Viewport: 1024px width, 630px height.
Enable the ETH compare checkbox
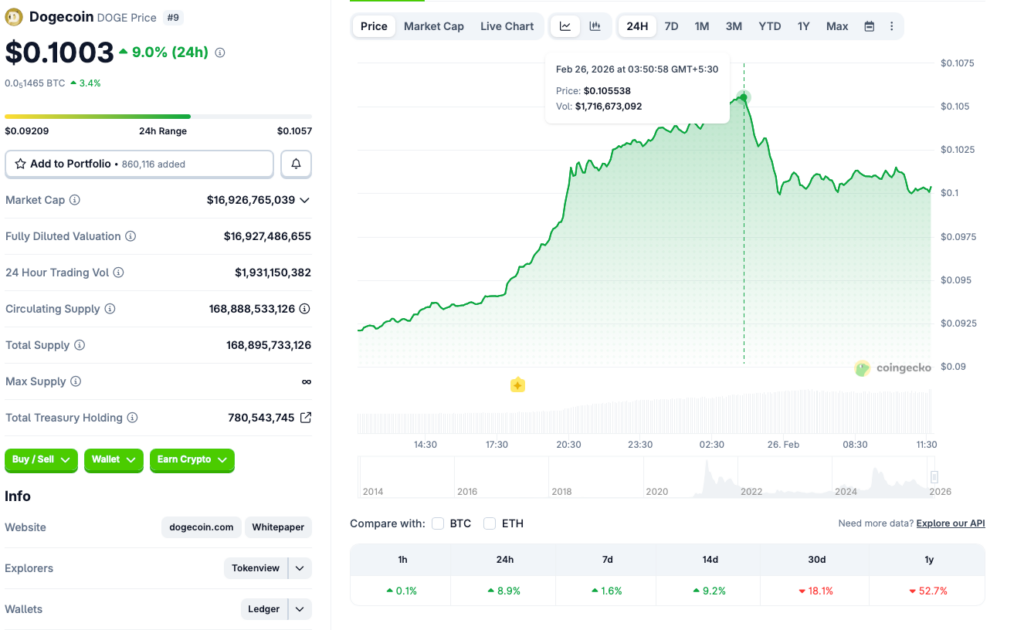click(489, 523)
